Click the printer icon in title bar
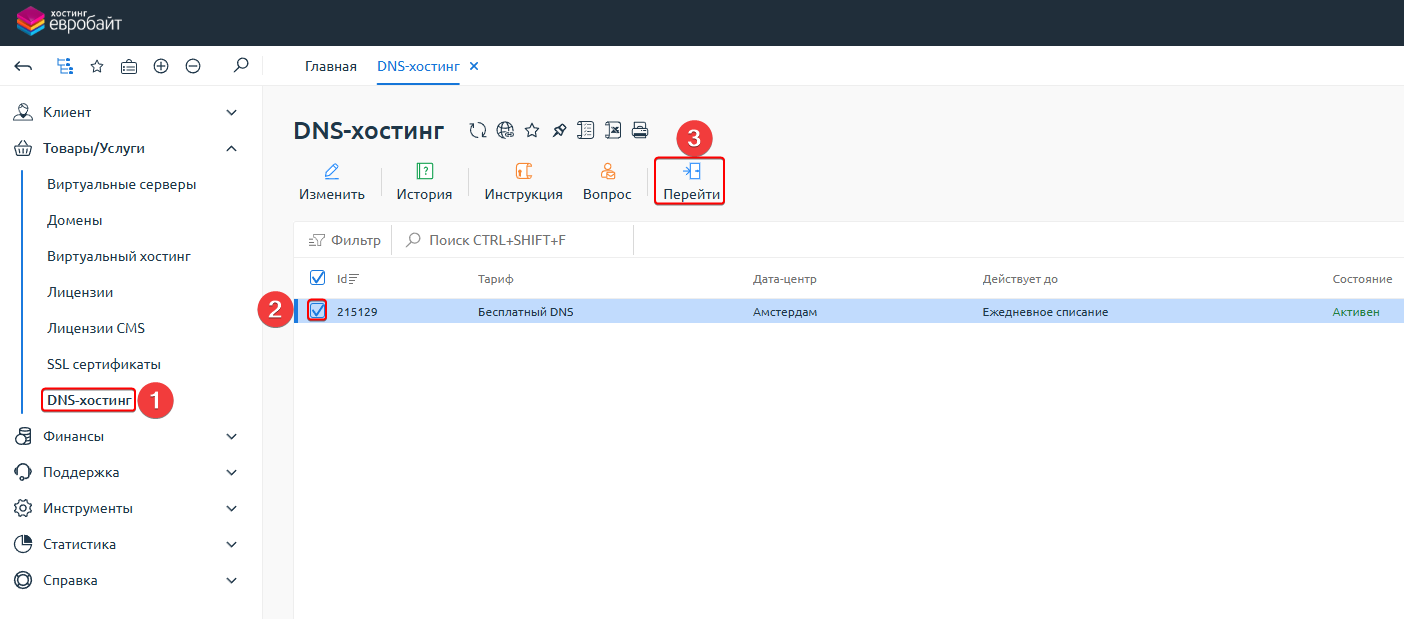This screenshot has height=619, width=1404. click(640, 130)
